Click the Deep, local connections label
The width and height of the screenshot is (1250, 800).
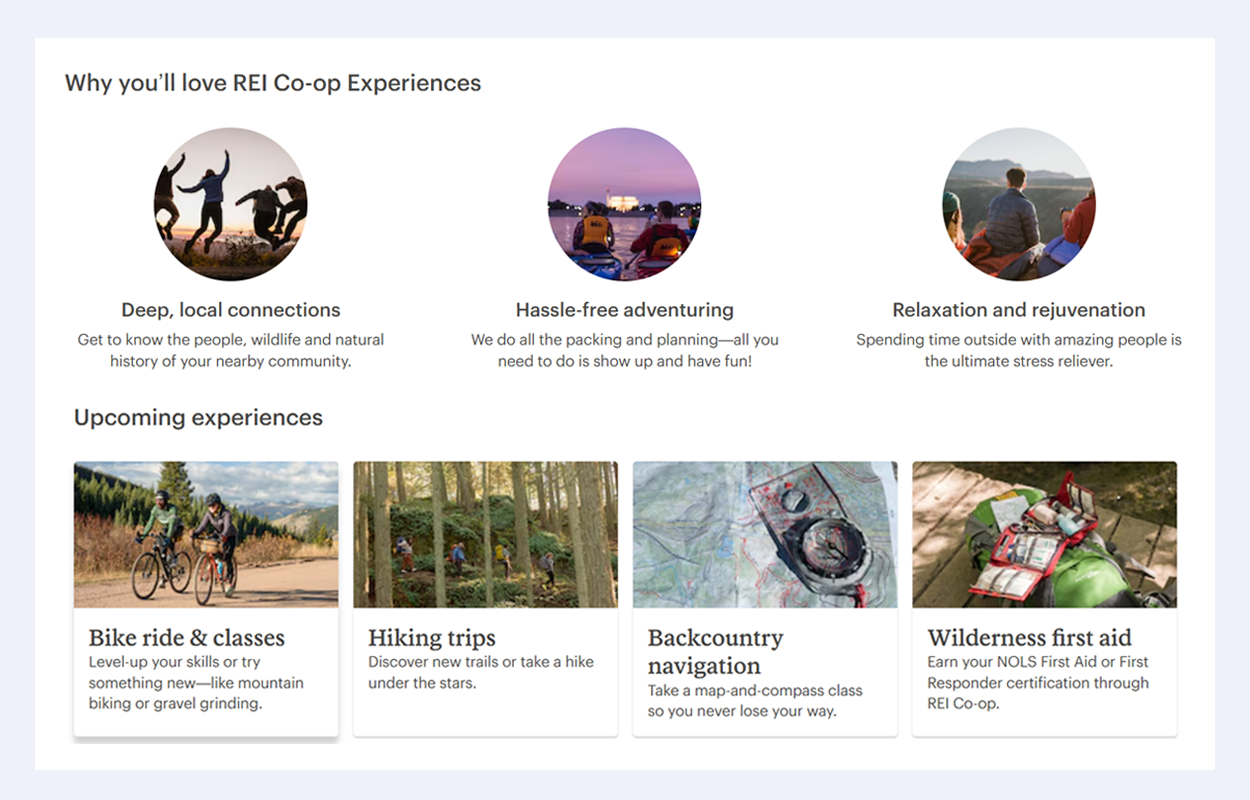[230, 310]
